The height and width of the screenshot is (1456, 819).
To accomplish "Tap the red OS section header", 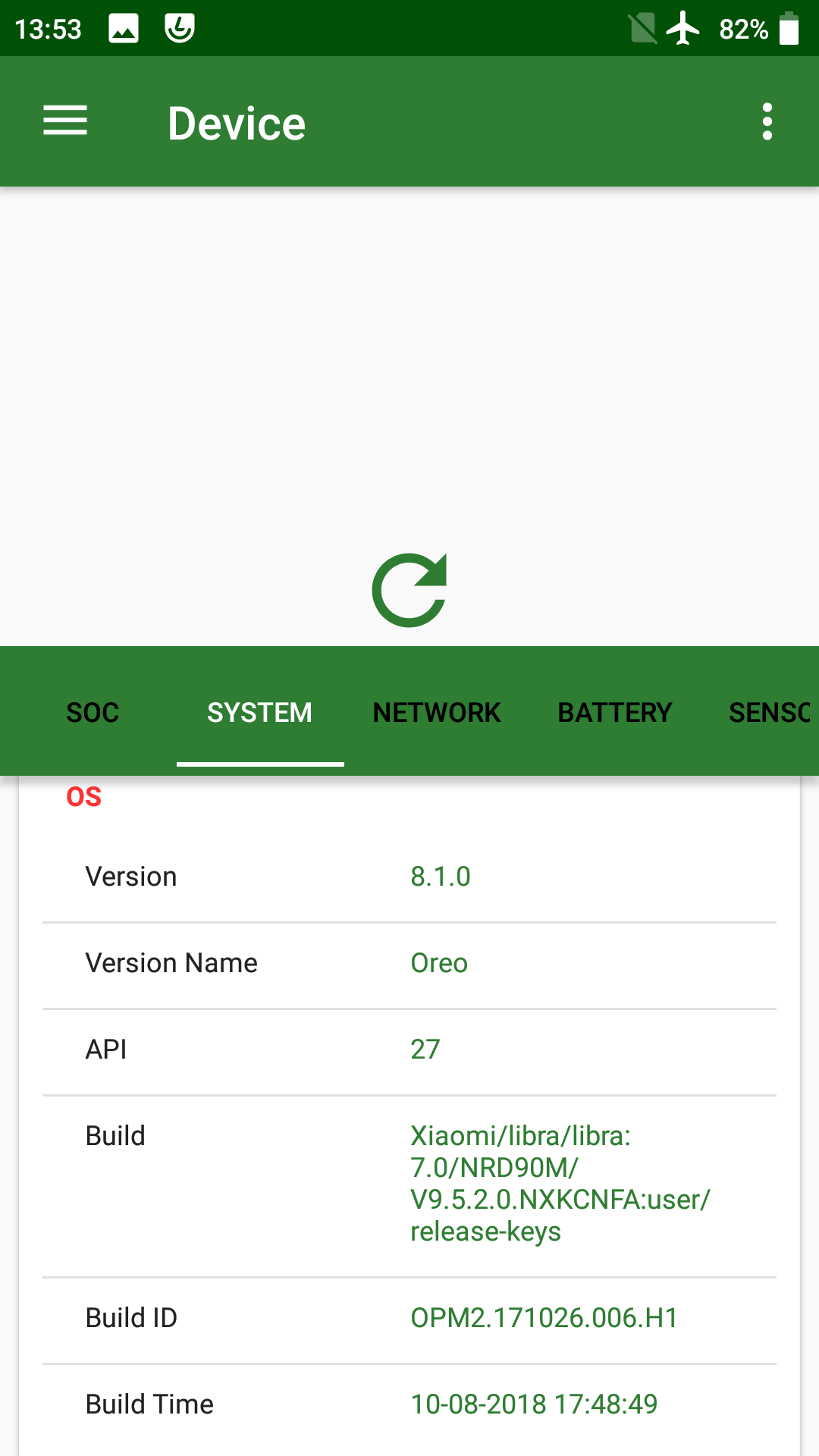I will [x=84, y=797].
